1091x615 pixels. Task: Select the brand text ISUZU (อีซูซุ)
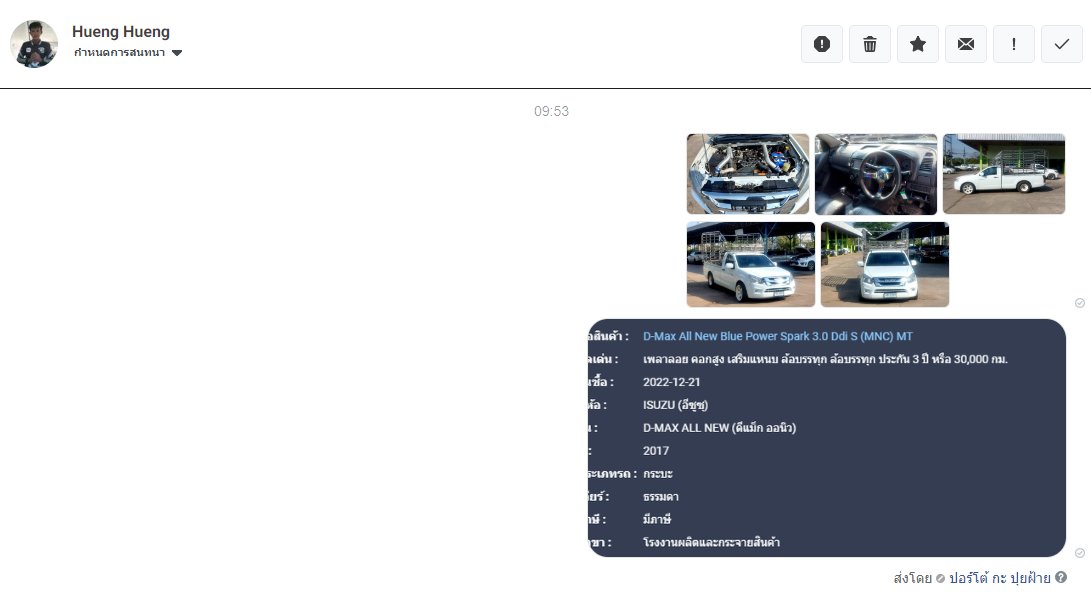pos(676,405)
